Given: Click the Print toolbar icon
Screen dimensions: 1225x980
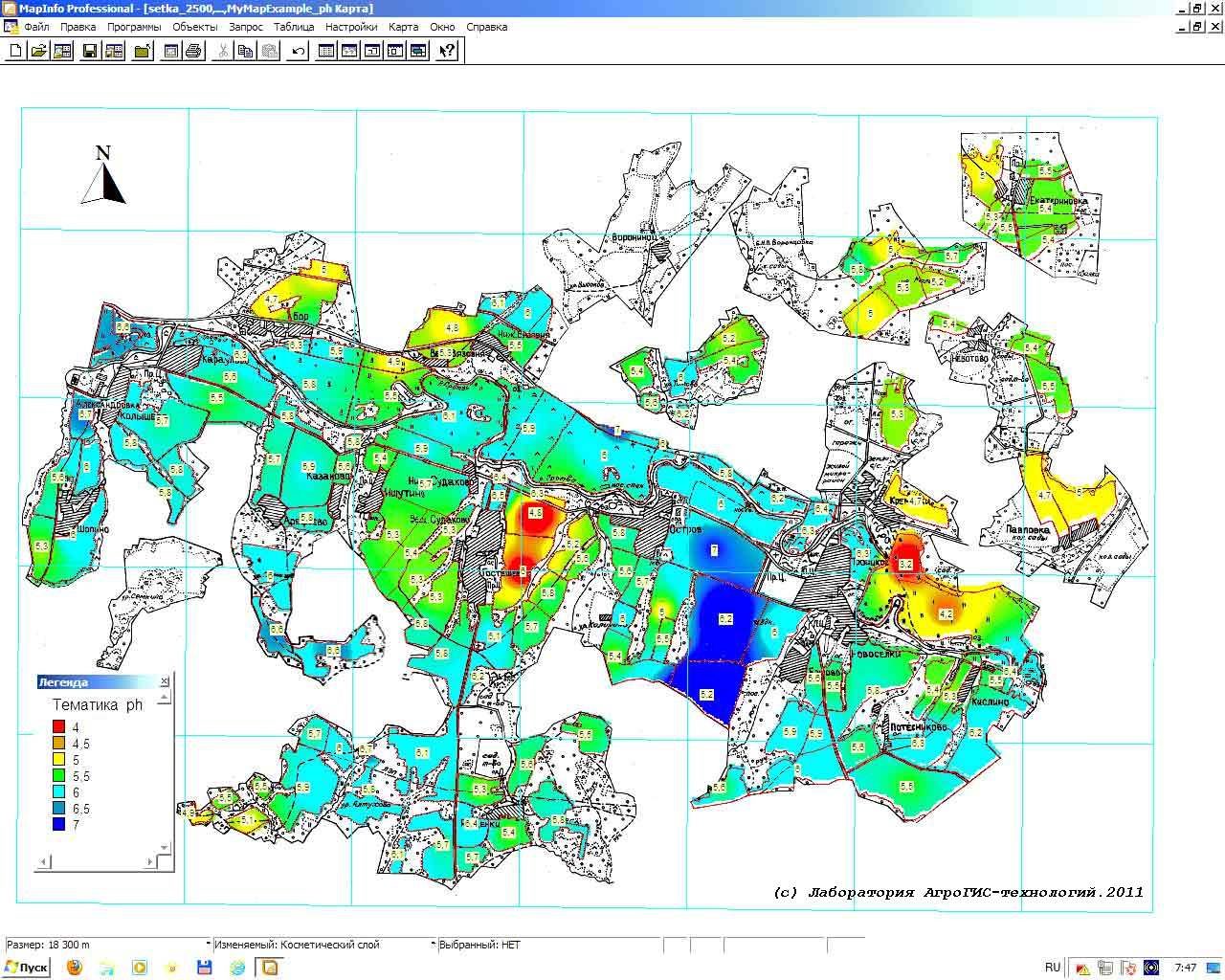Looking at the screenshot, I should (193, 50).
